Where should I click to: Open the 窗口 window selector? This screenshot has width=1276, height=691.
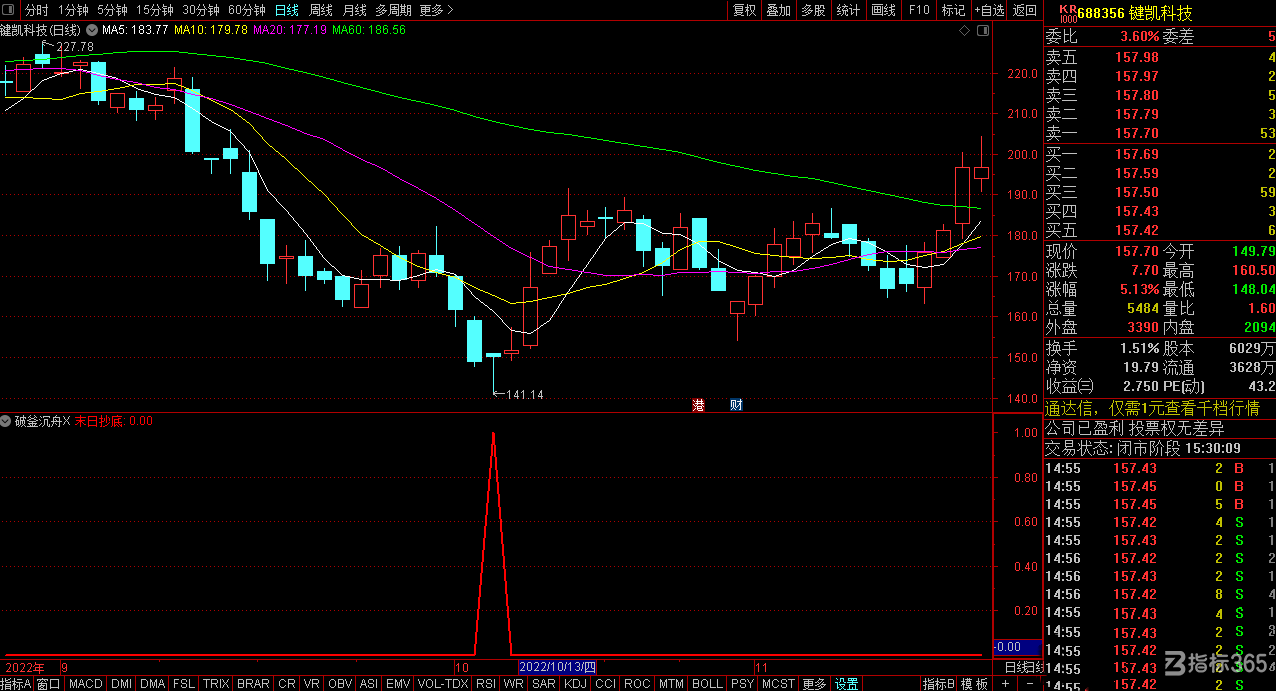coord(49,684)
